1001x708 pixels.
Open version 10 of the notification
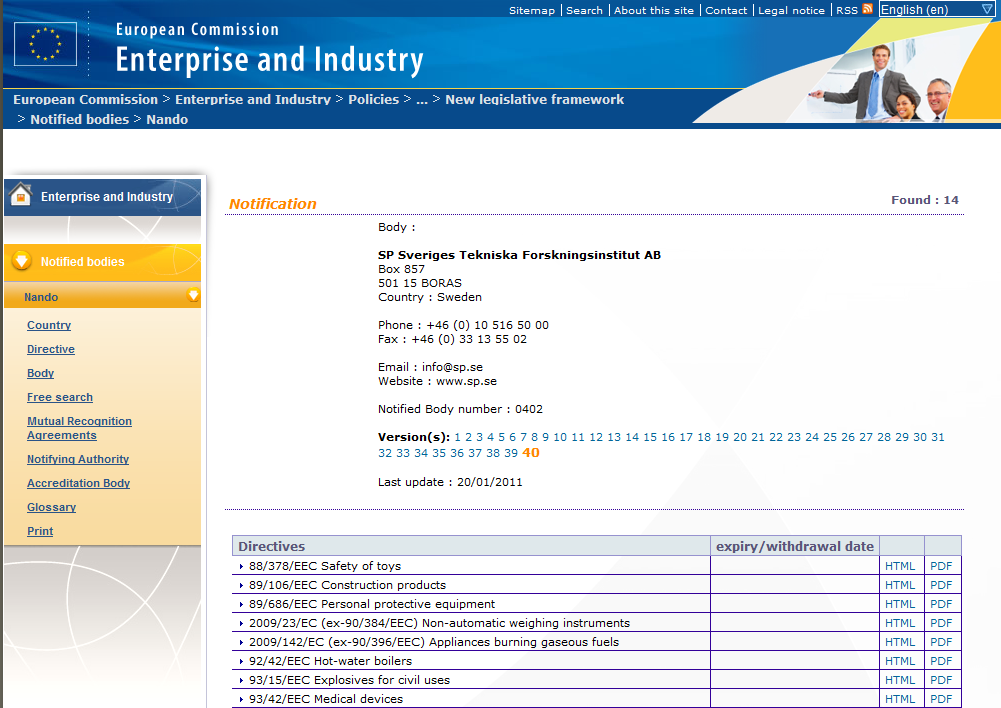tap(560, 437)
